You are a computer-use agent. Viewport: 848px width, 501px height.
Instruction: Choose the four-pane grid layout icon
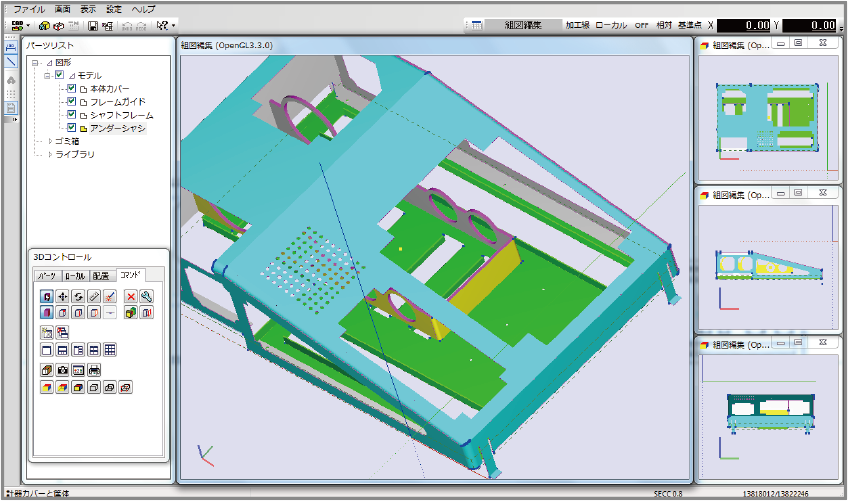[94, 350]
